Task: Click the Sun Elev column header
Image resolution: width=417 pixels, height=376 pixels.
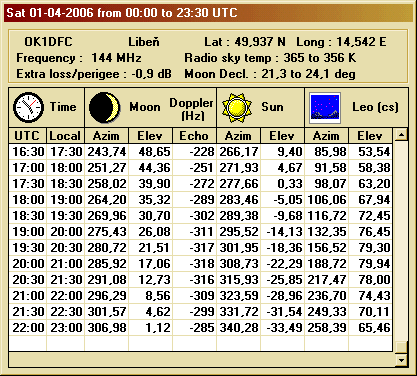Action: (x=282, y=136)
